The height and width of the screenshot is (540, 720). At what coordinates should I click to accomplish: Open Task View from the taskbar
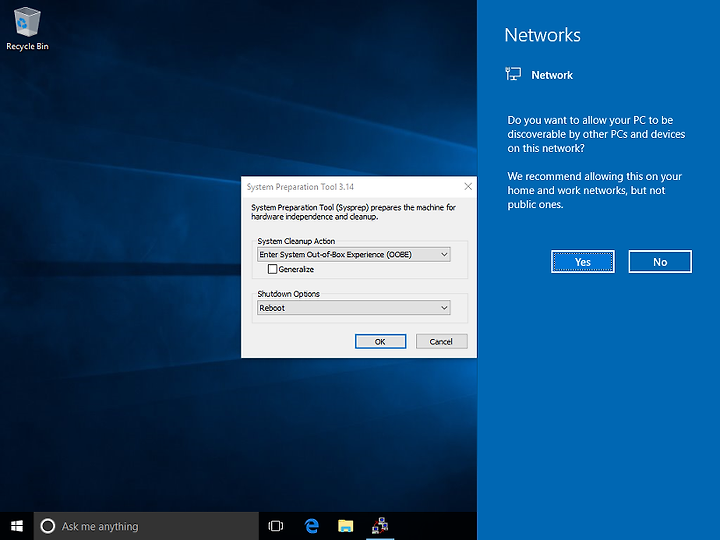click(x=276, y=526)
